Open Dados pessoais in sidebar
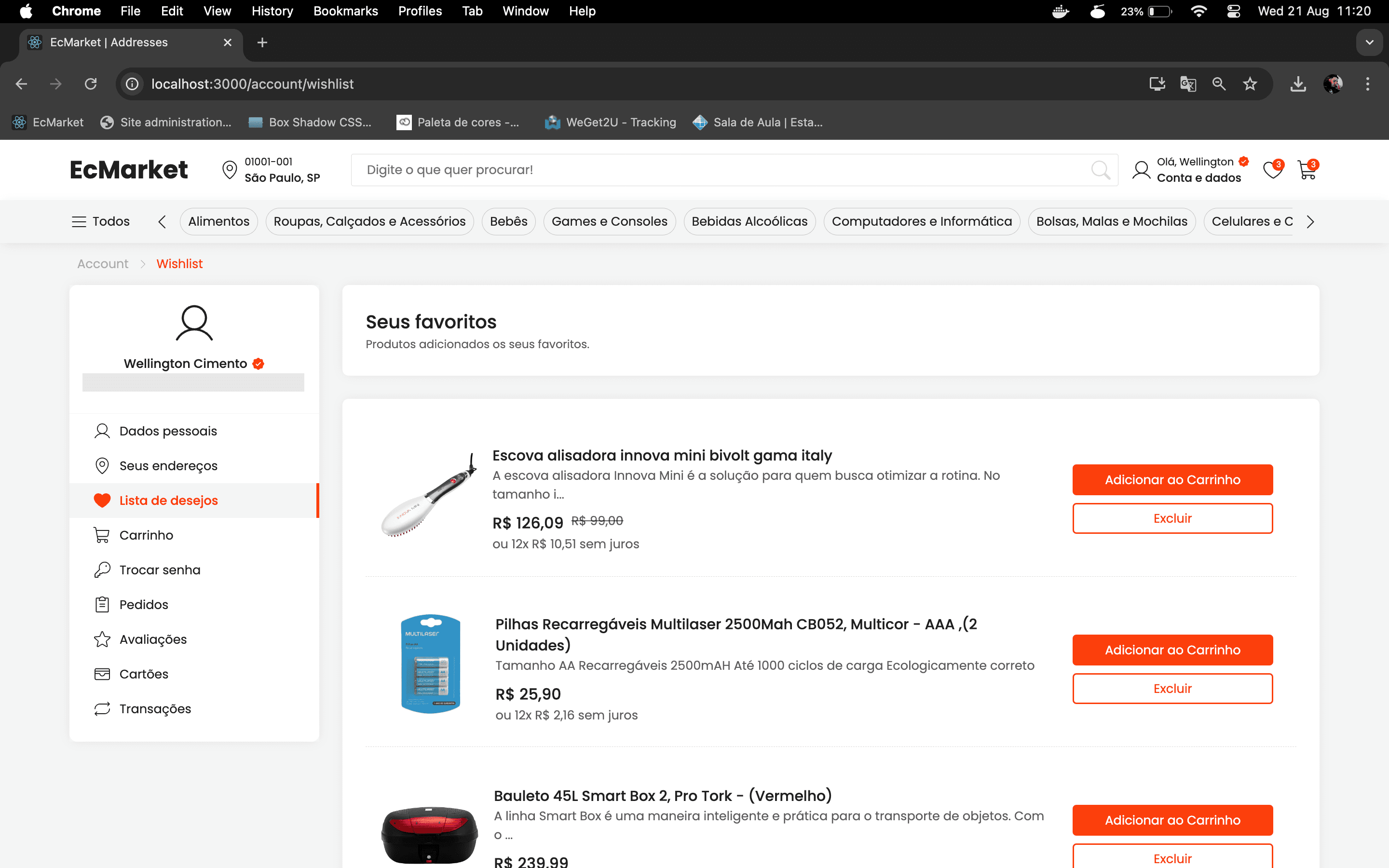This screenshot has height=868, width=1389. click(194, 431)
